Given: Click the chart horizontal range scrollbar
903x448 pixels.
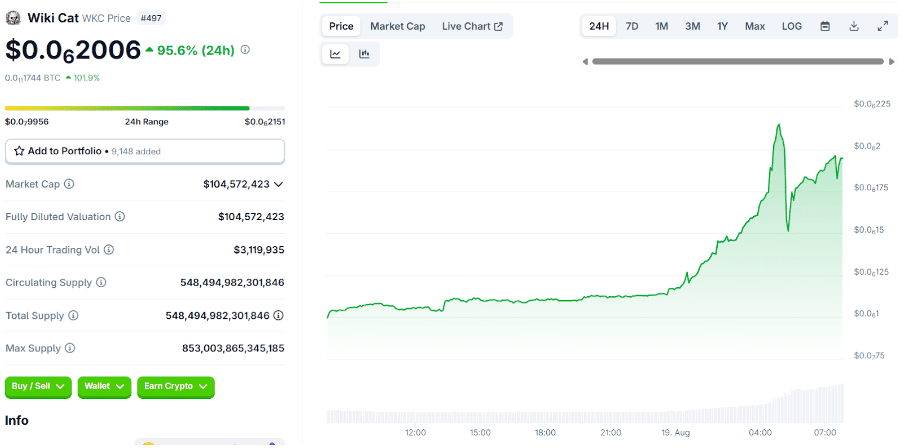Looking at the screenshot, I should coord(738,61).
